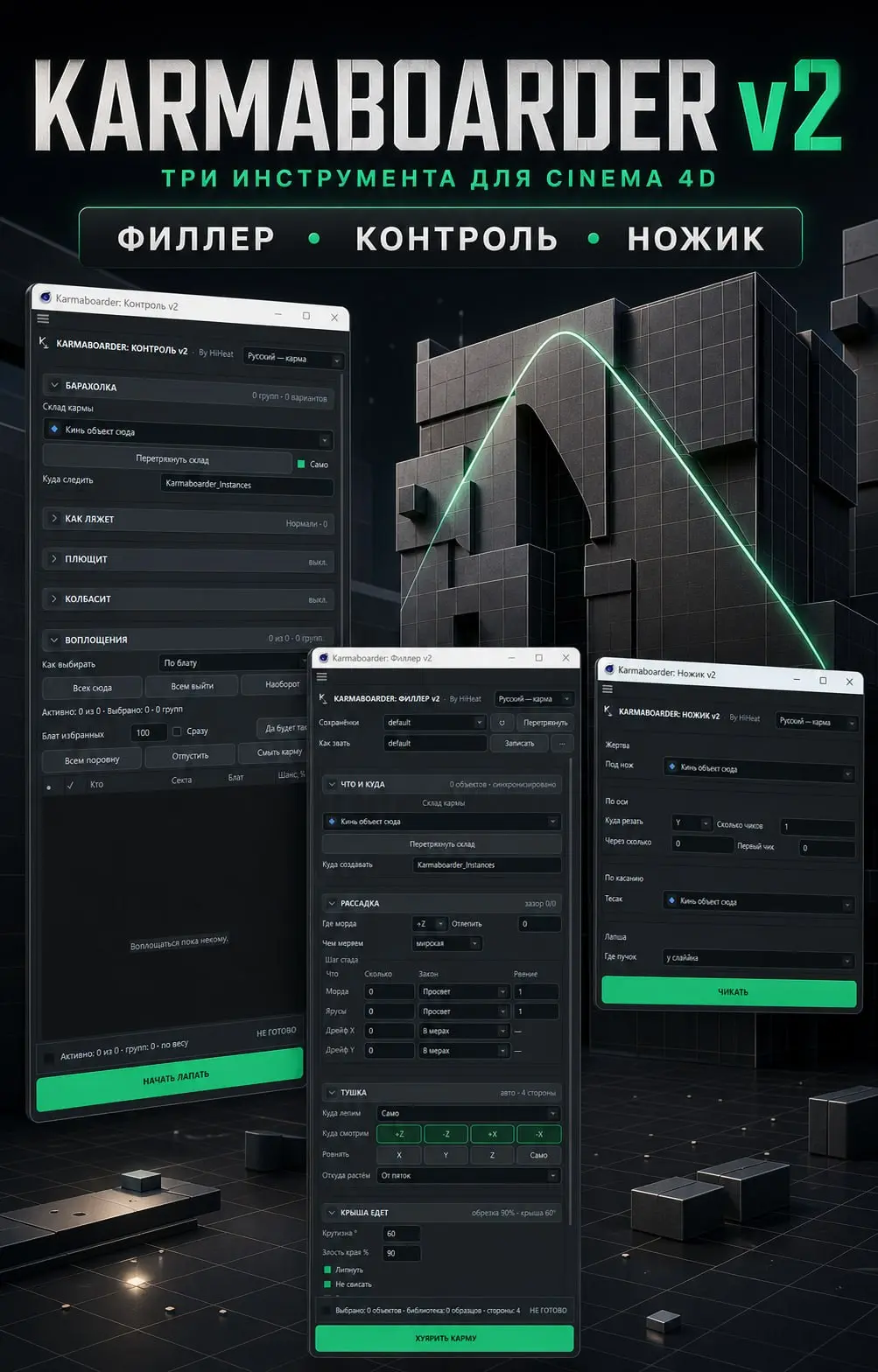This screenshot has height=1372, width=878.
Task: Click the Куда создавать field in Филлер
Action: click(x=487, y=864)
